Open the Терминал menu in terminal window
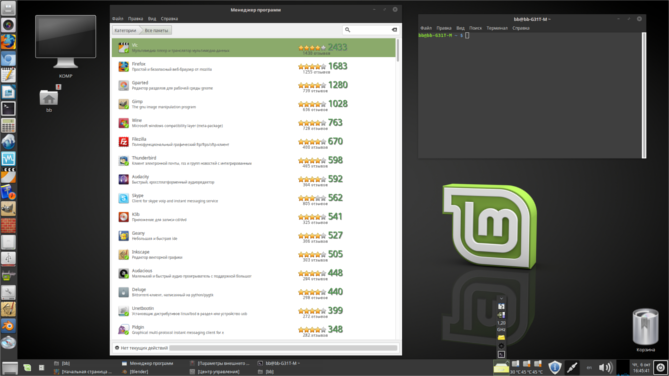The image size is (669, 376). pos(497,28)
